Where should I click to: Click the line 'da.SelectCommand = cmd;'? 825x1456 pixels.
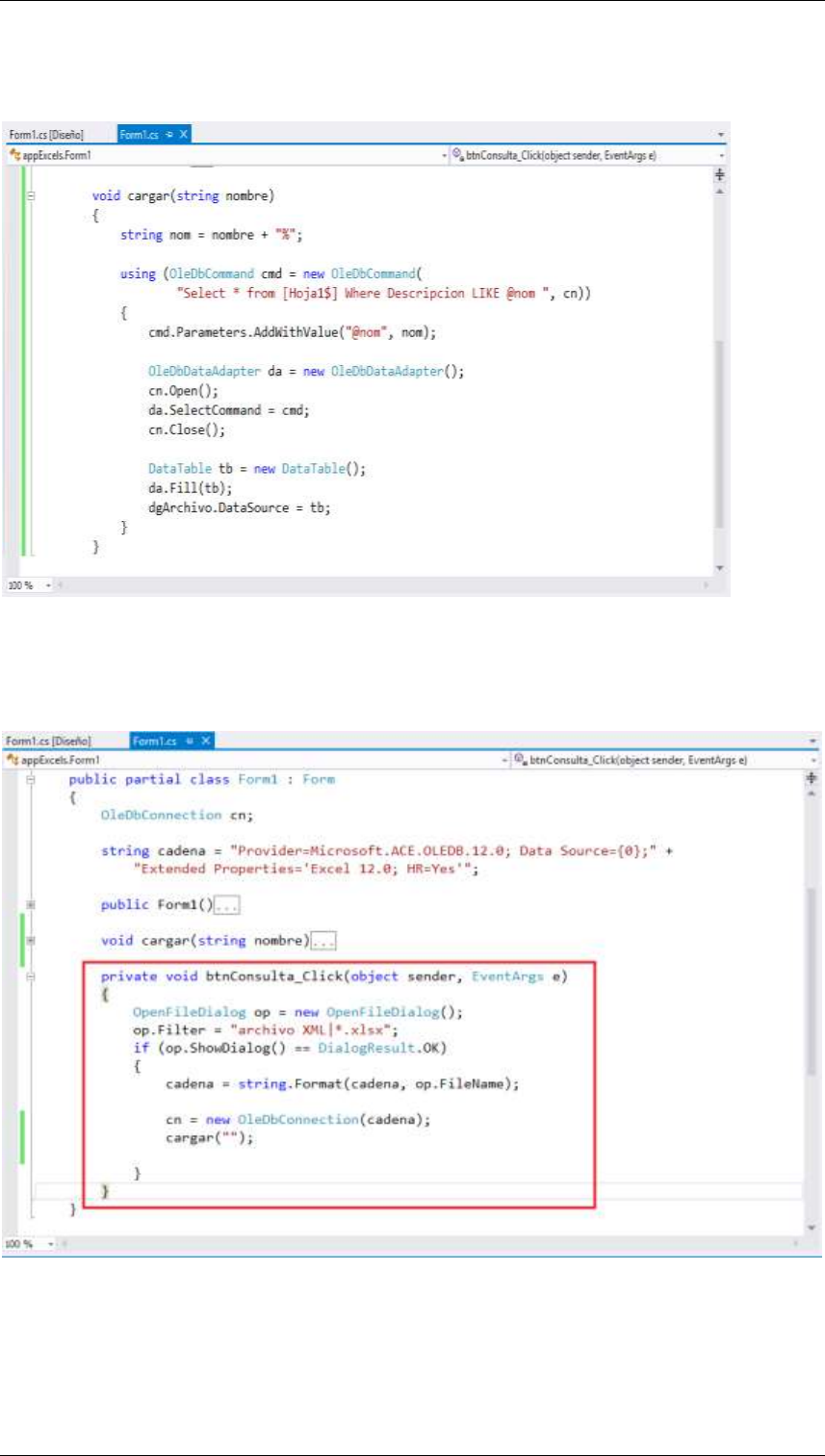[x=229, y=409]
